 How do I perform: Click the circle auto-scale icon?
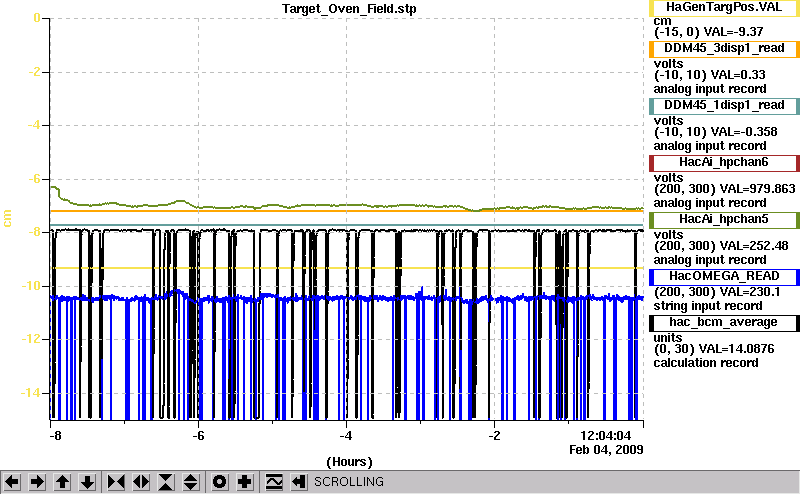click(x=219, y=482)
